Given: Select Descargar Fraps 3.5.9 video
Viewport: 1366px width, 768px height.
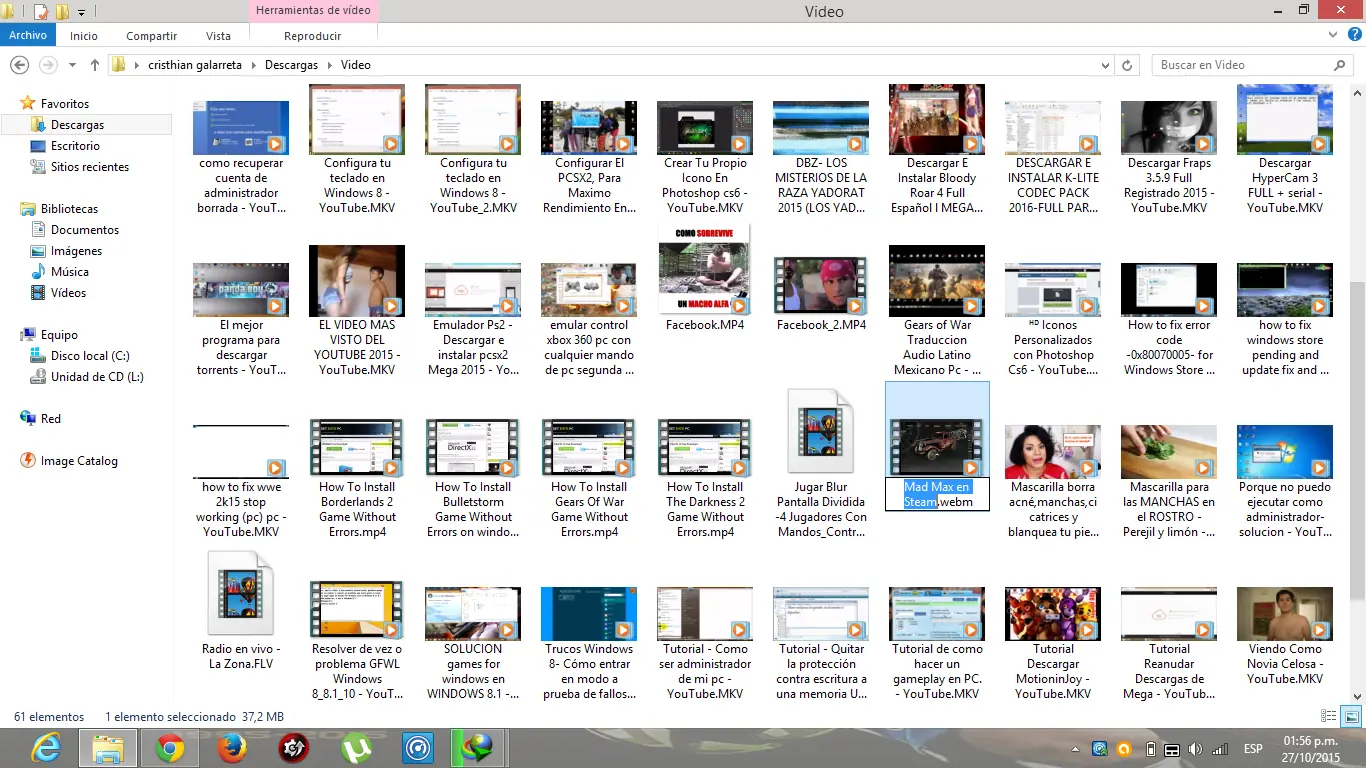Looking at the screenshot, I should coord(1169,157).
